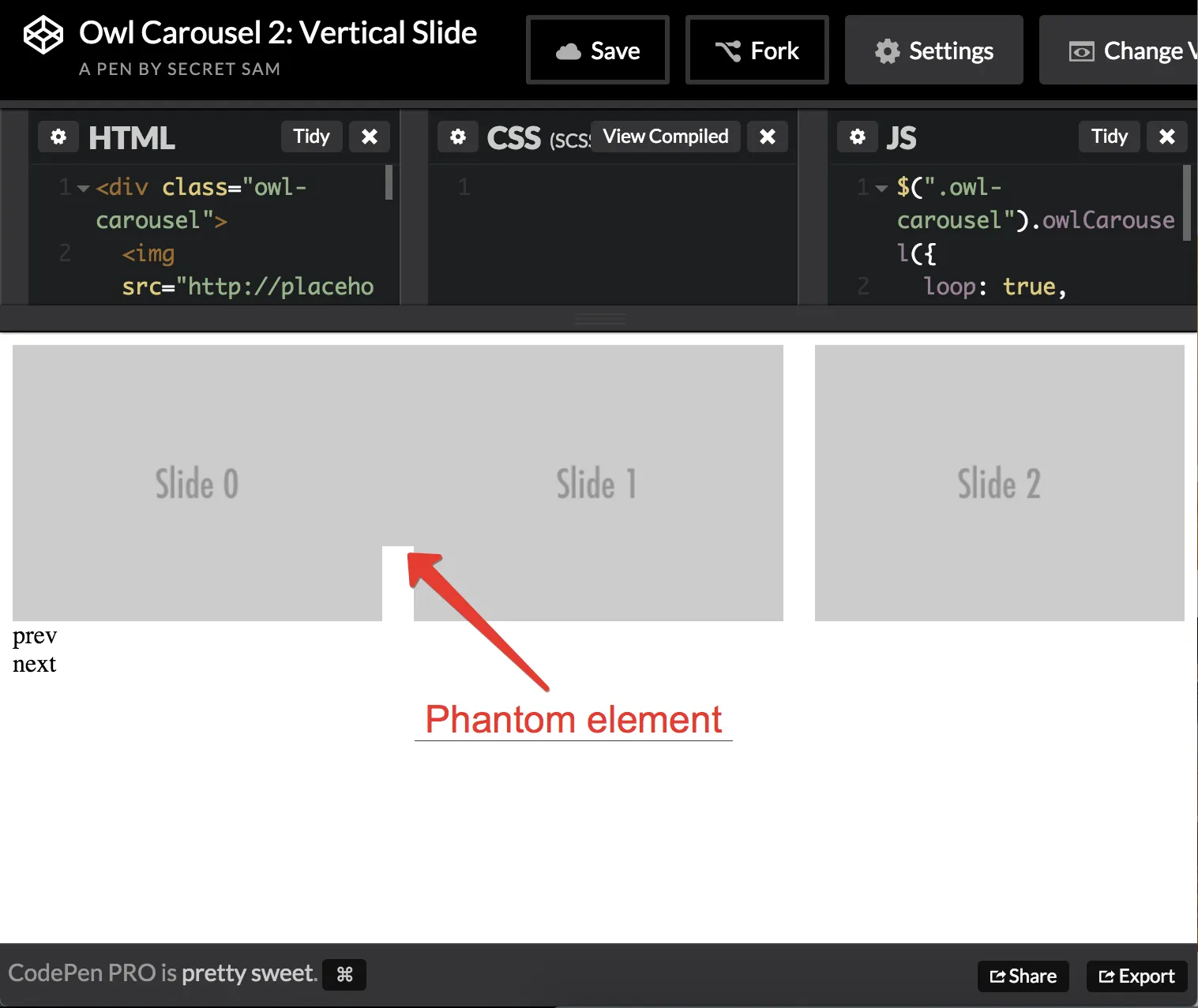
Task: Click the JS panel heading
Action: point(901,138)
